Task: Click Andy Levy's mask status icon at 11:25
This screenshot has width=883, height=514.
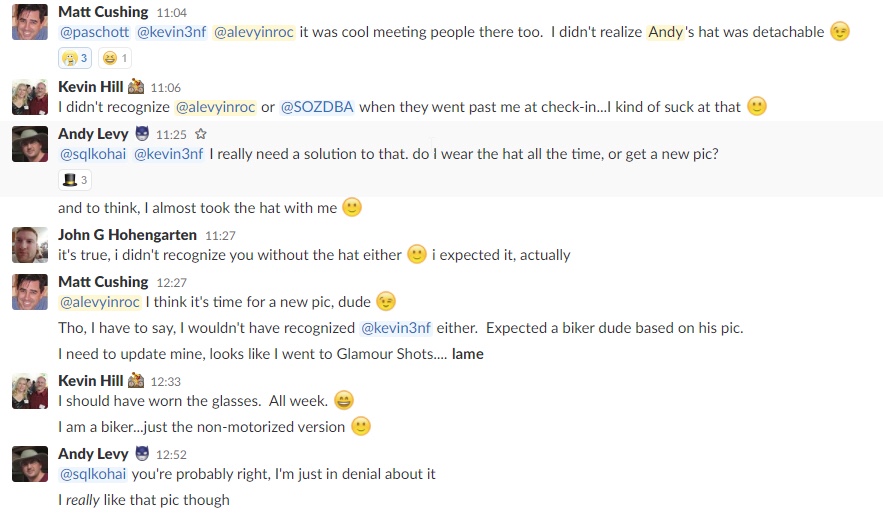Action: click(142, 133)
